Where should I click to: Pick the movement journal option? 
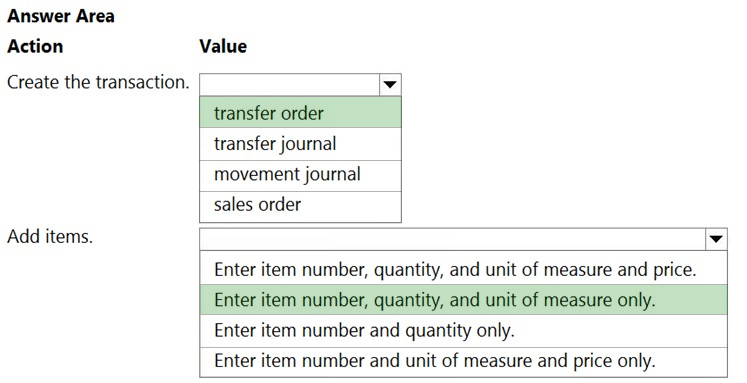point(300,176)
